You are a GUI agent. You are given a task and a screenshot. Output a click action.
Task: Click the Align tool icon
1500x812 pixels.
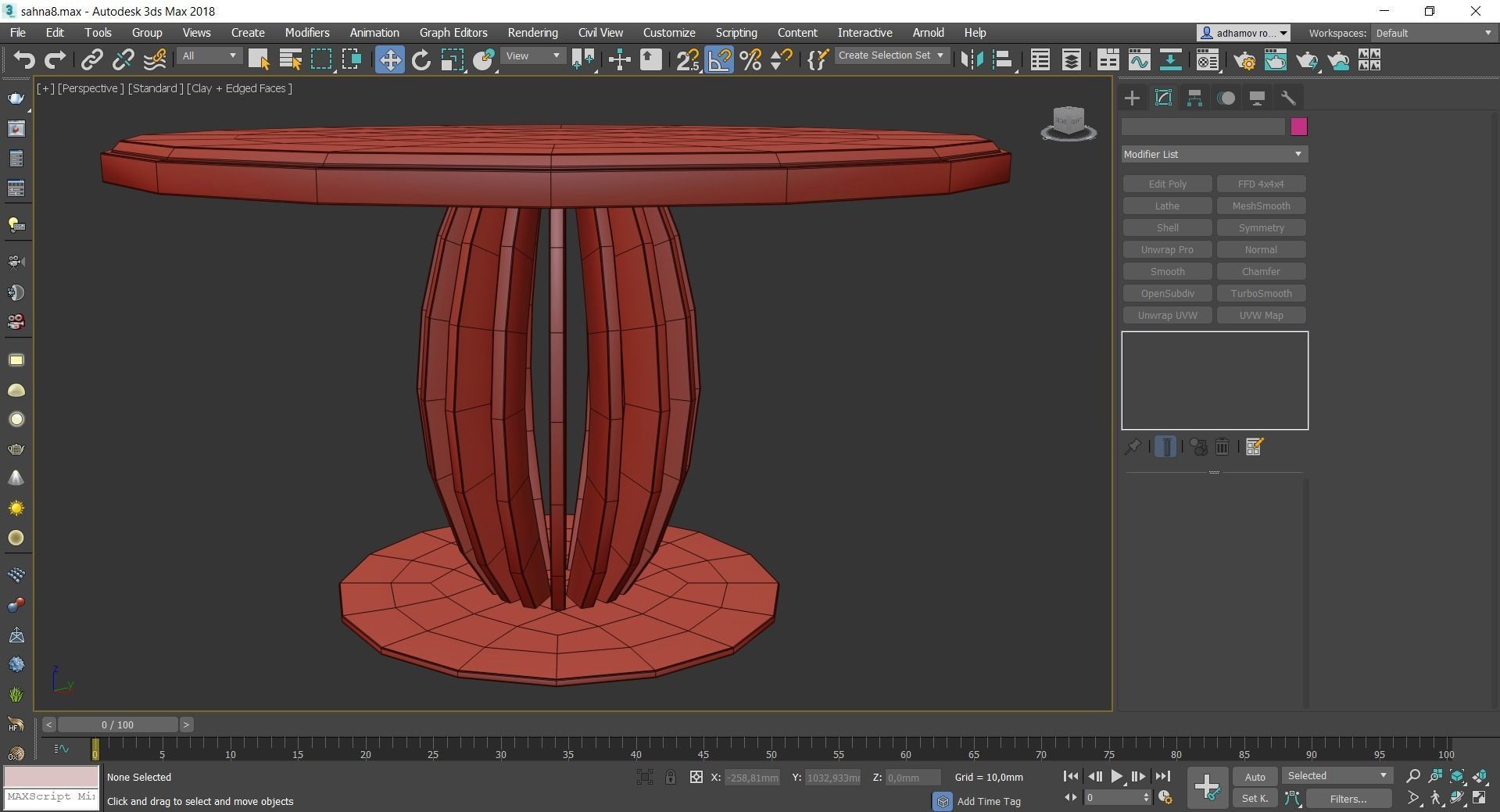(x=1003, y=59)
